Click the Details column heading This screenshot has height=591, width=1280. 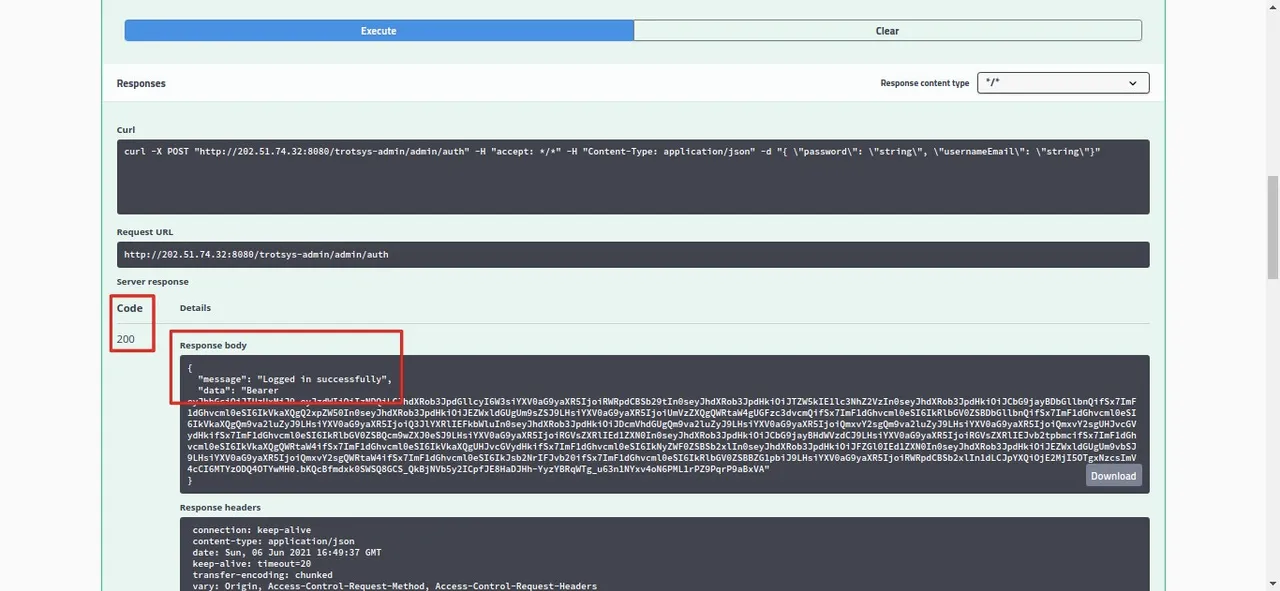click(x=195, y=308)
